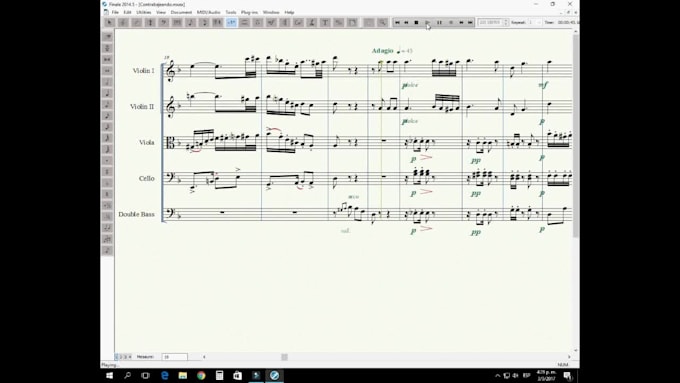
Task: Choose the 16th note in Simple Entry palette
Action: (x=107, y=116)
